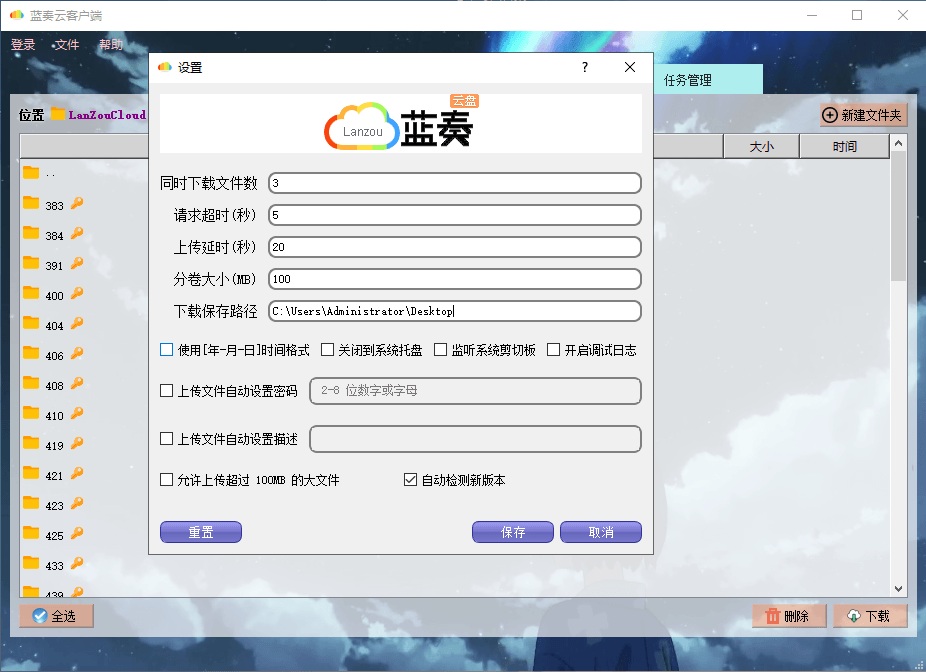Screen dimensions: 926x672
Task: Enable 监听系统剪切板 checkbox
Action: click(441, 350)
